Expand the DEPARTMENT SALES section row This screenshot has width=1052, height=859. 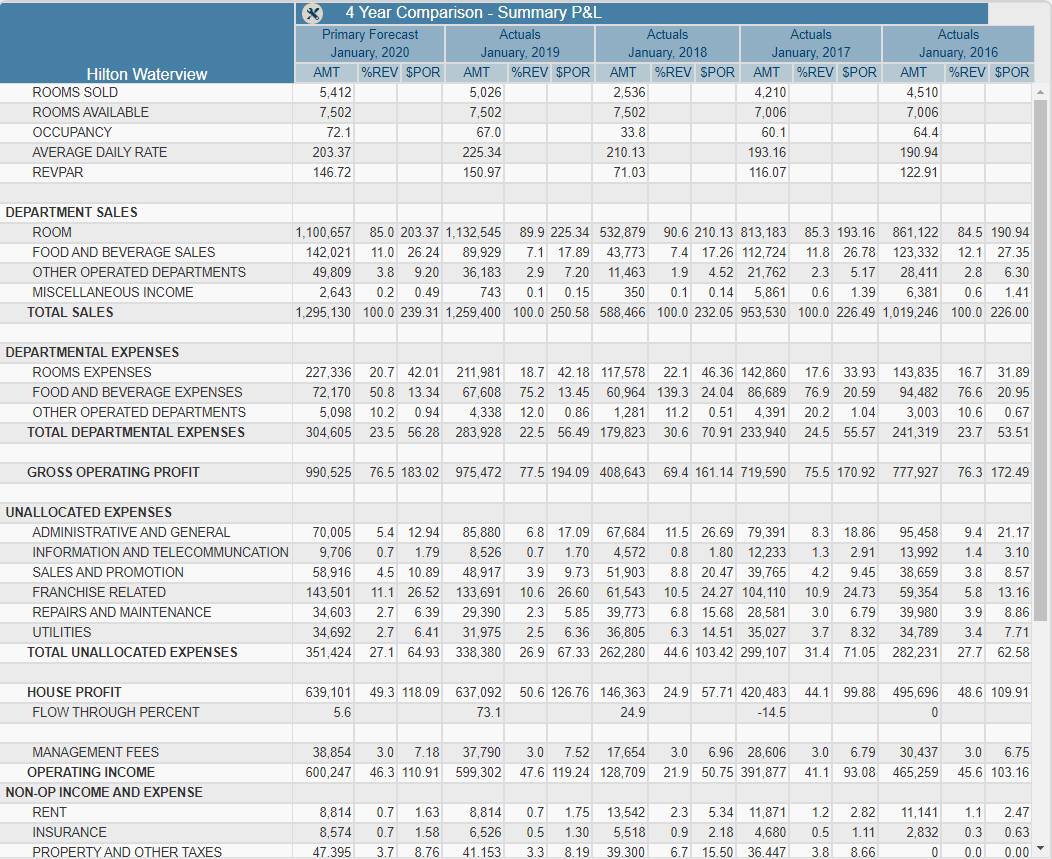click(72, 212)
